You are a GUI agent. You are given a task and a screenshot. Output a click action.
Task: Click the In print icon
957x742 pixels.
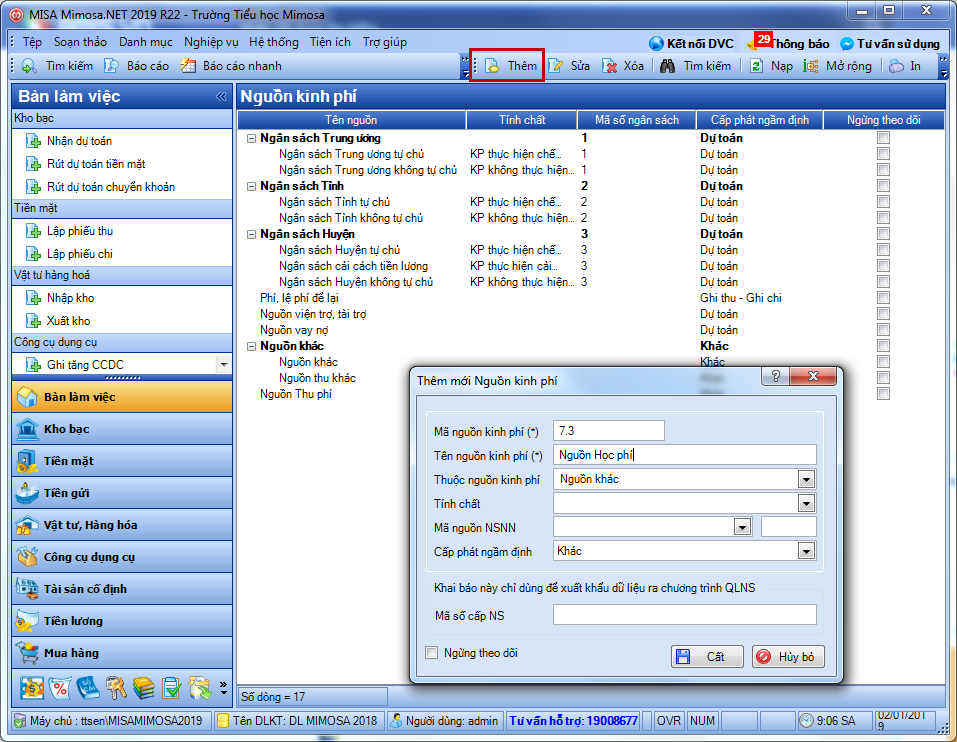tap(896, 66)
